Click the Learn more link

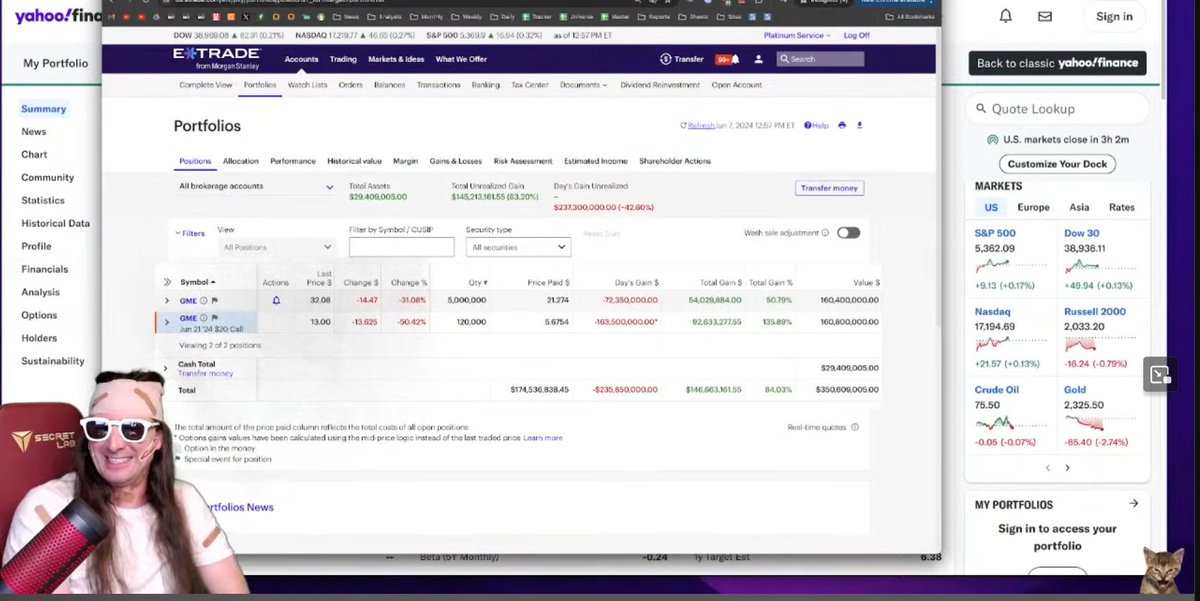pos(543,438)
